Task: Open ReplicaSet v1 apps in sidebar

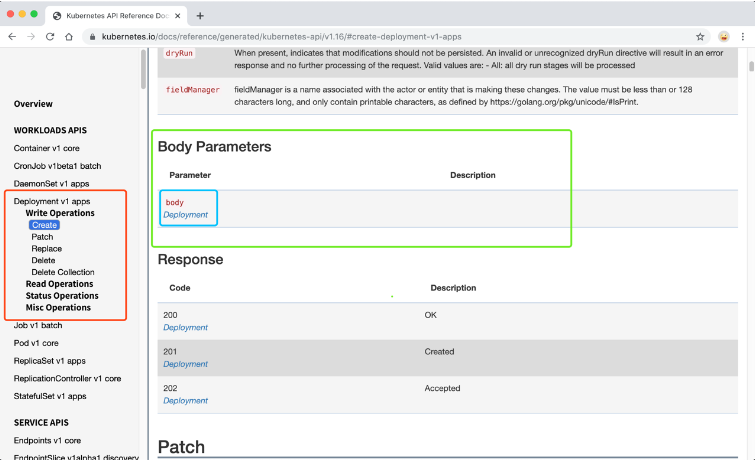Action: tap(50, 361)
